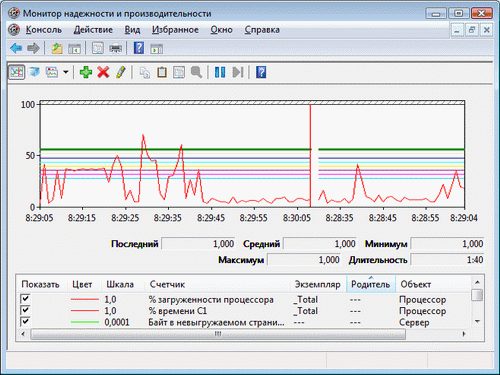Open the Действие menu
The width and height of the screenshot is (500, 375).
point(93,30)
